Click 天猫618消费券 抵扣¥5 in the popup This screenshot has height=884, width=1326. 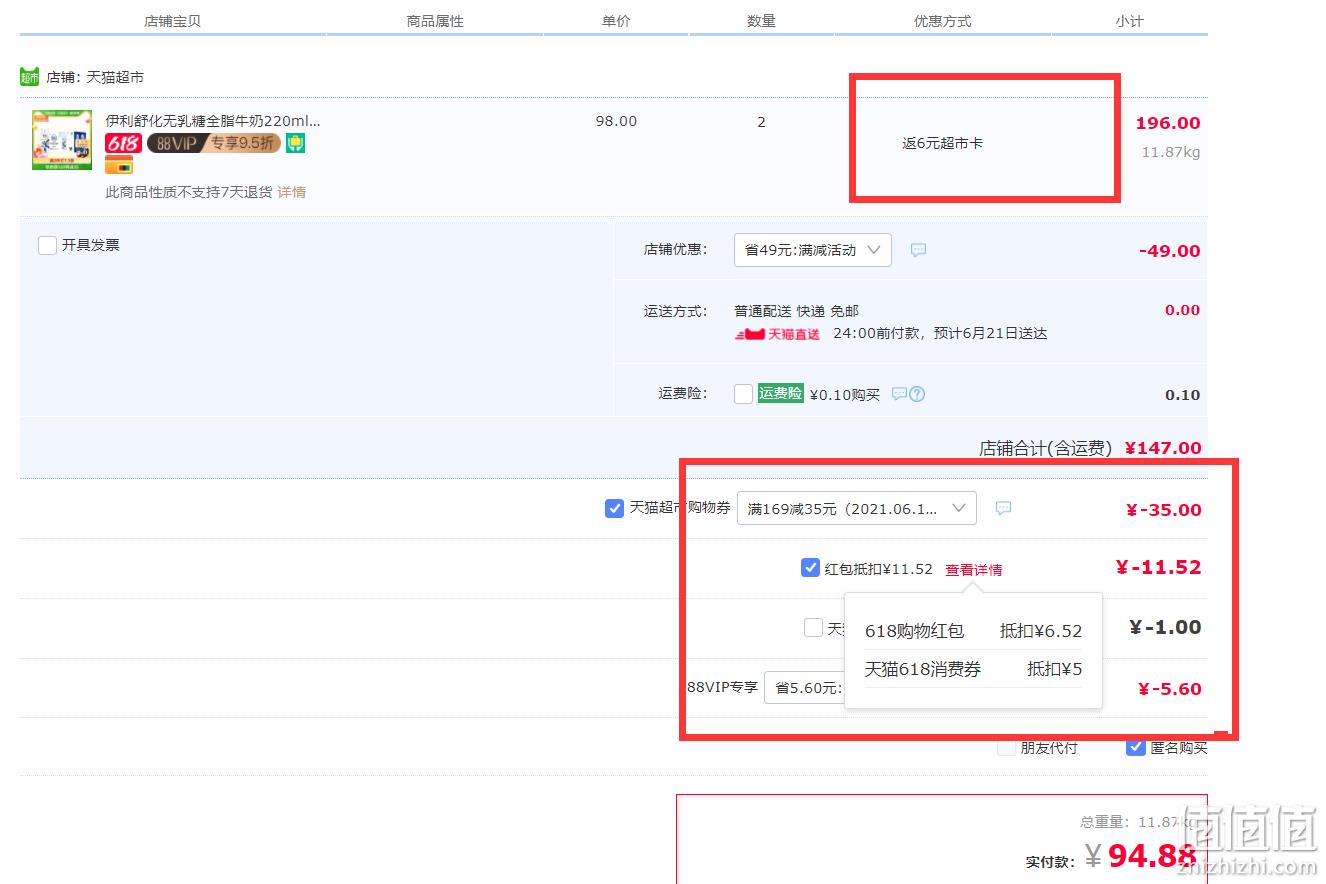973,669
